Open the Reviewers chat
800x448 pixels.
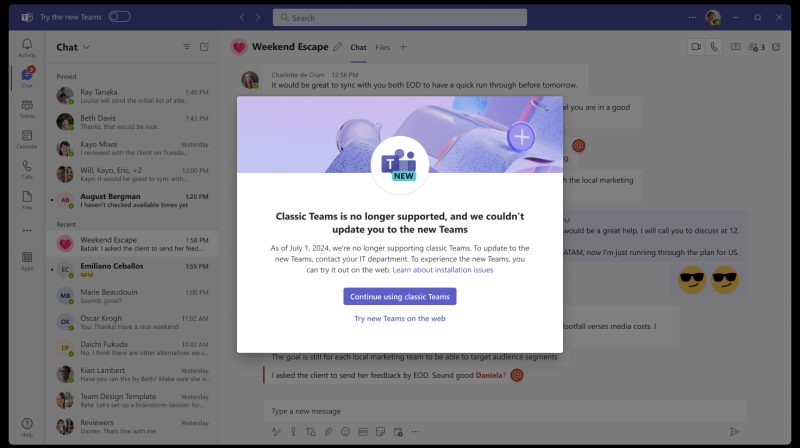click(x=132, y=426)
